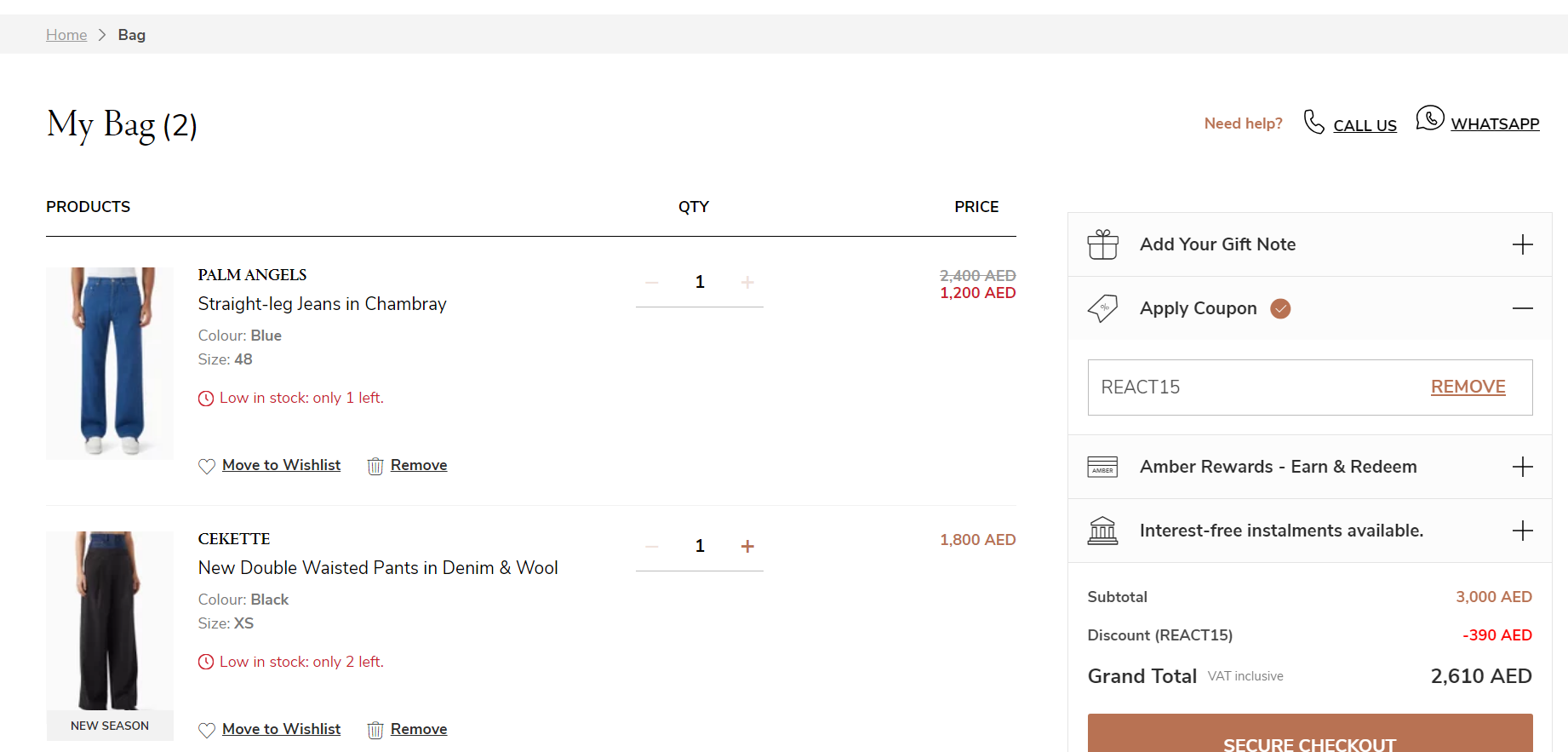Image resolution: width=1568 pixels, height=752 pixels.
Task: Click the 'Colour: Blue' text
Action: 239,336
